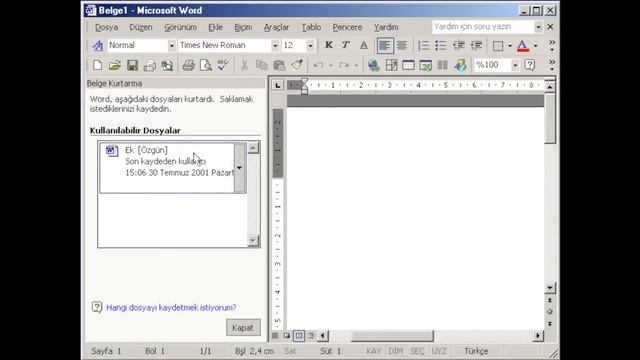Open the border style dropdown arrow
Screen dimensions: 640x360
(x=510, y=46)
